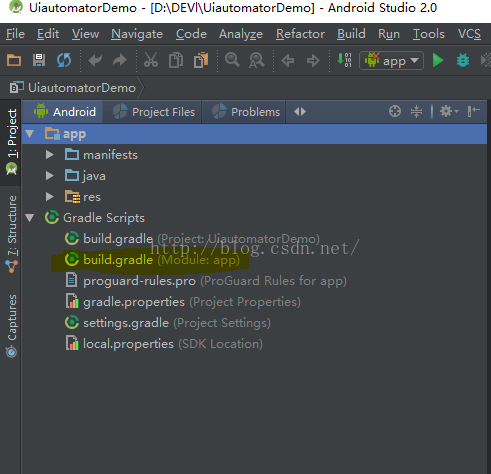Click the Copy icon in toolbar
The image size is (491, 474).
(x=176, y=60)
